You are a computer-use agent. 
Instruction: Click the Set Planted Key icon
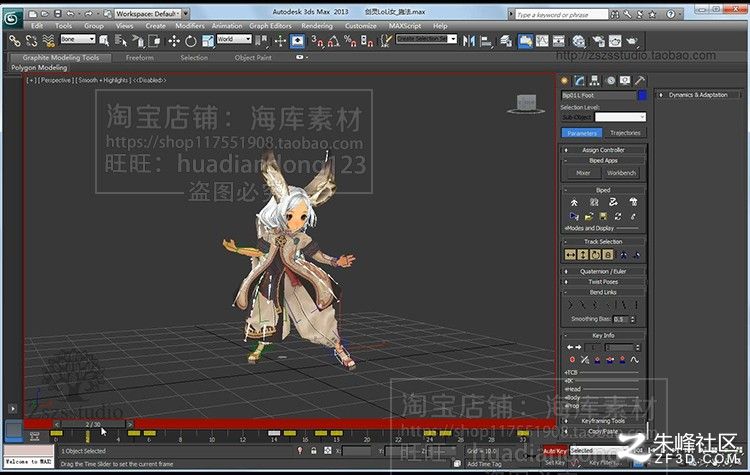[597, 359]
